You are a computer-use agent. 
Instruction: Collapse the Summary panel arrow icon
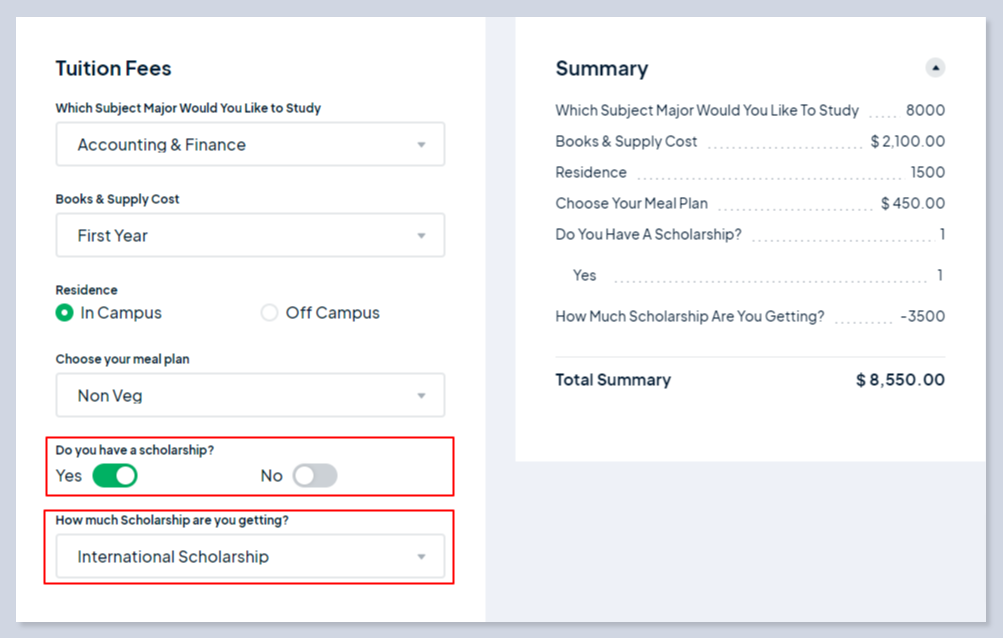pyautogui.click(x=935, y=68)
